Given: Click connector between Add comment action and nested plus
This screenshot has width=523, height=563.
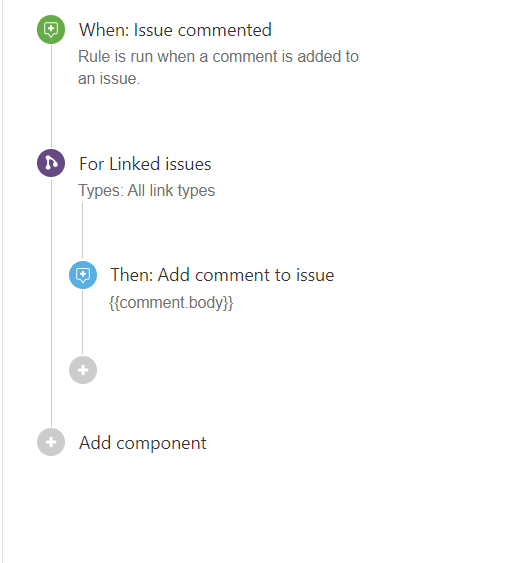Looking at the screenshot, I should tap(83, 322).
